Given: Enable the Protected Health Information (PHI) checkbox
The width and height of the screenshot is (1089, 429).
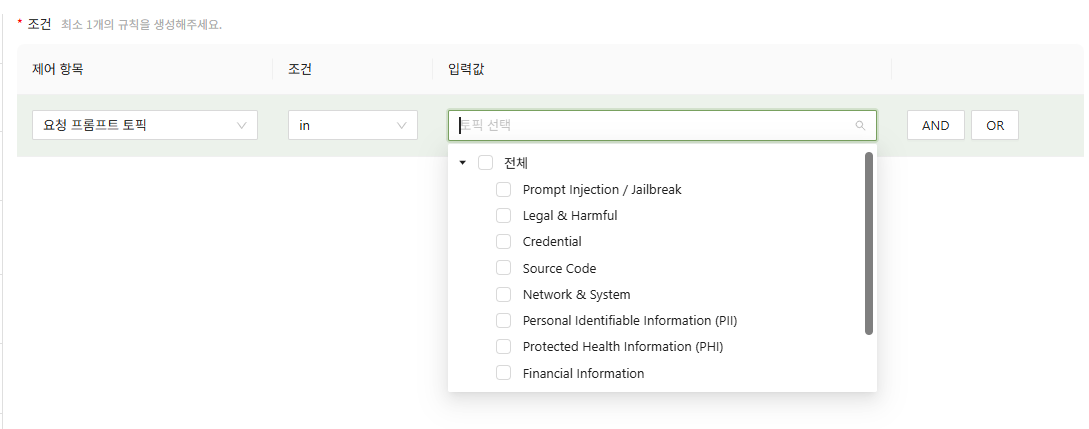Looking at the screenshot, I should pos(504,347).
